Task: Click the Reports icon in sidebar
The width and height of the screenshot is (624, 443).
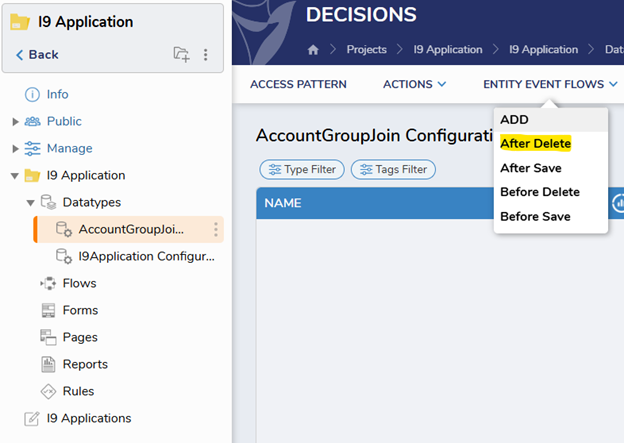Action: [48, 364]
